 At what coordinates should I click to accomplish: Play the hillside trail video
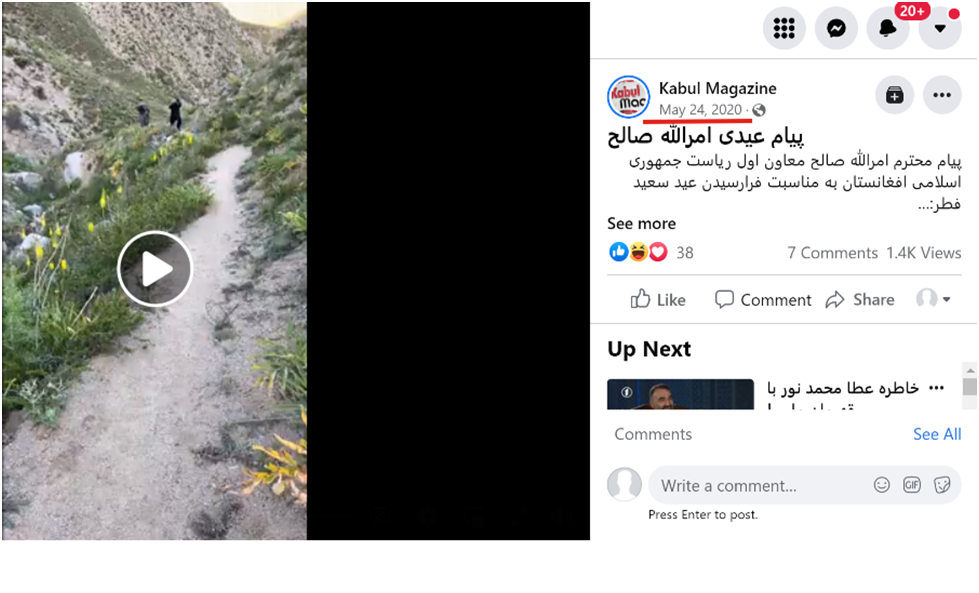pos(155,269)
